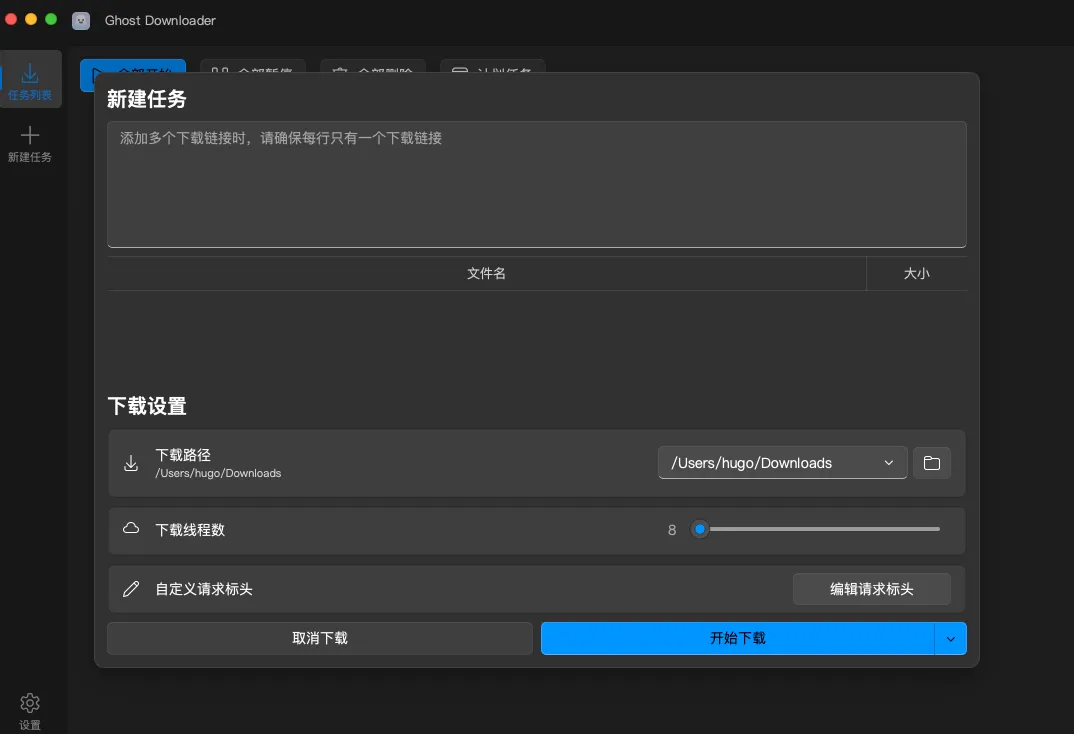The image size is (1074, 734).
Task: Click the 下载线程数 label
Action: 190,530
